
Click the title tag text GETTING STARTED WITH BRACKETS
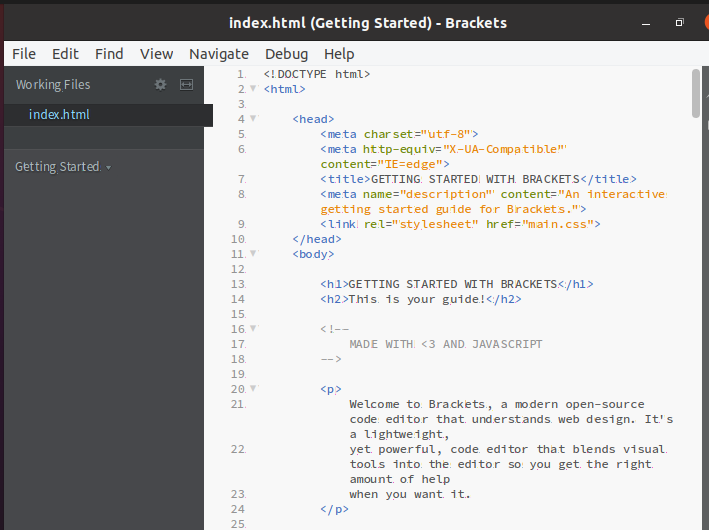pyautogui.click(x=475, y=180)
